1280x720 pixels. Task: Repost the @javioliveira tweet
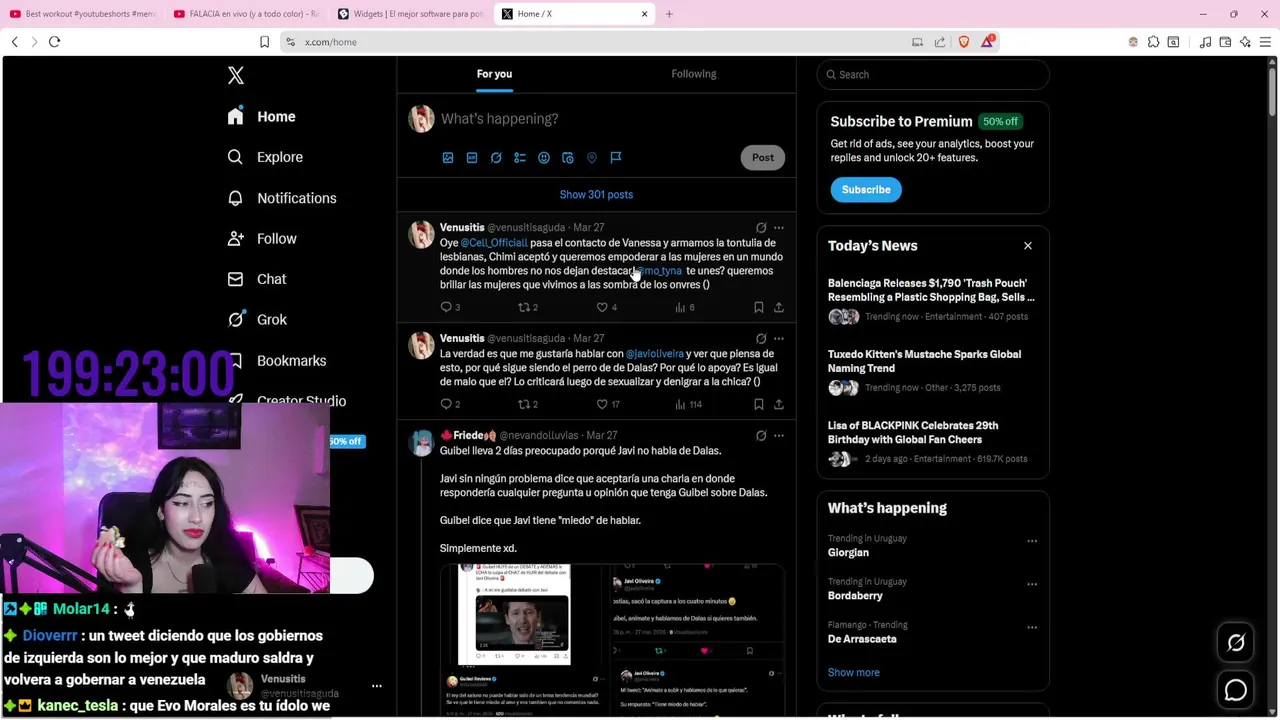click(x=527, y=405)
